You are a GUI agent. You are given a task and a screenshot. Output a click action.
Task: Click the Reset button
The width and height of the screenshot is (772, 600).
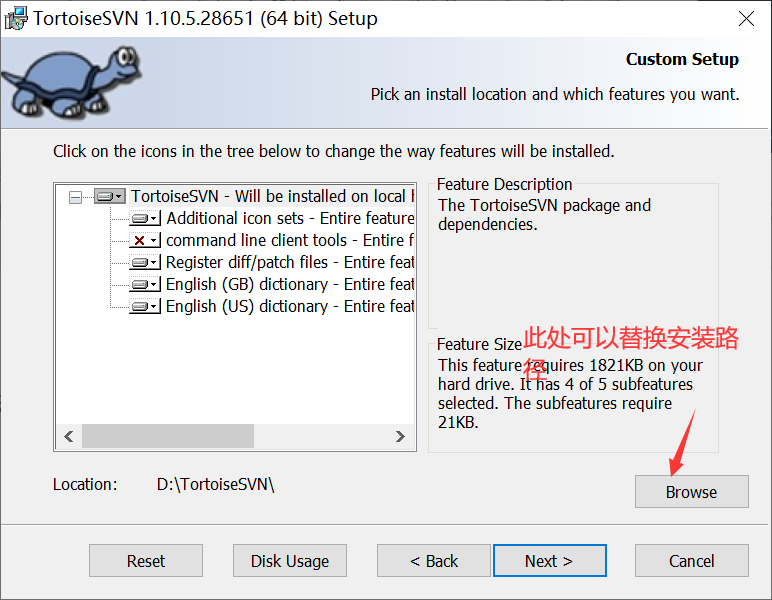click(x=146, y=561)
